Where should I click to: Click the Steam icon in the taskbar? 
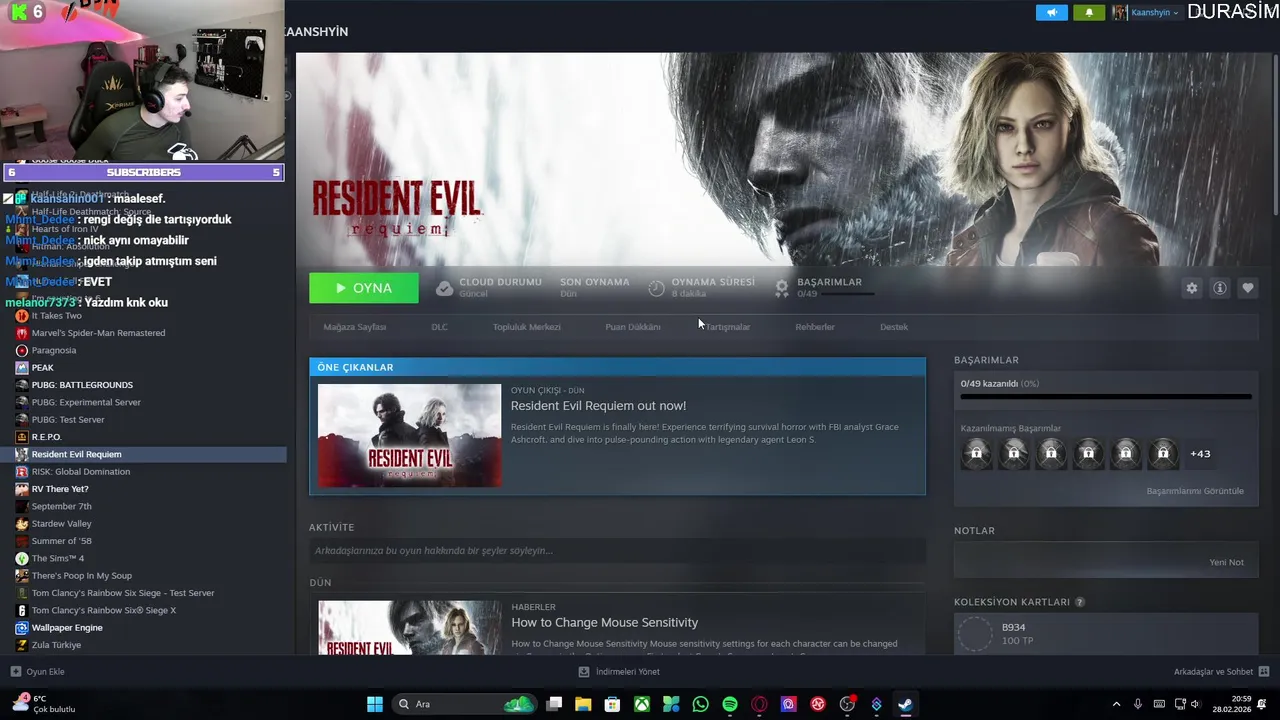tap(905, 704)
